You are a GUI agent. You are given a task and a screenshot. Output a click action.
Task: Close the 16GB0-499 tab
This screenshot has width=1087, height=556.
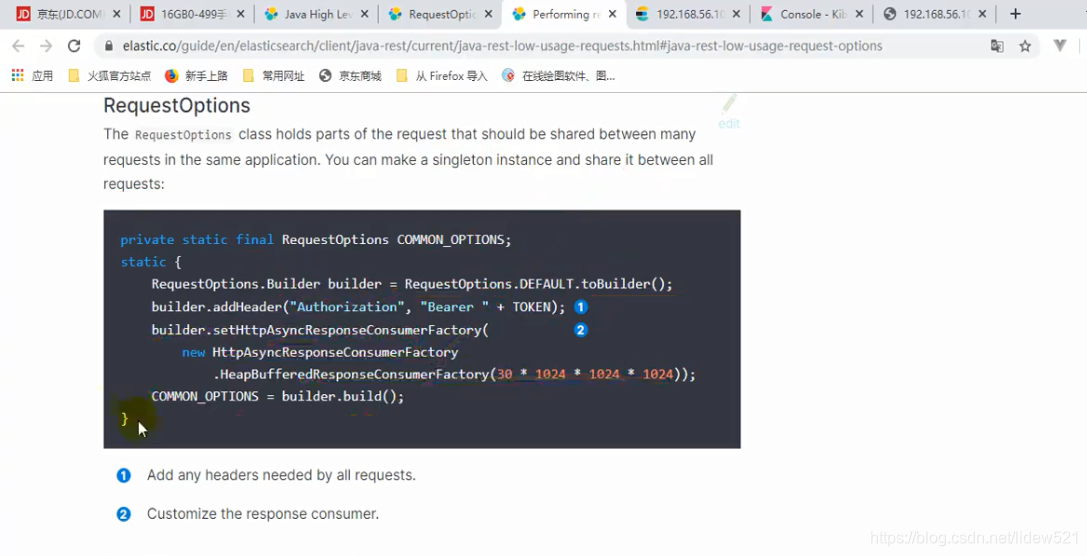(x=240, y=14)
